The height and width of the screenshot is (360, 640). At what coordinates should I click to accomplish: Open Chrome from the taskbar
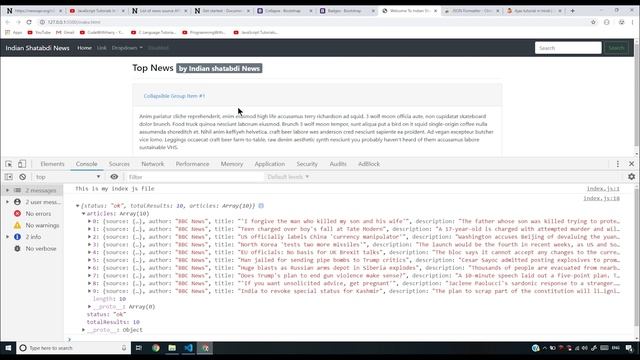click(x=156, y=348)
